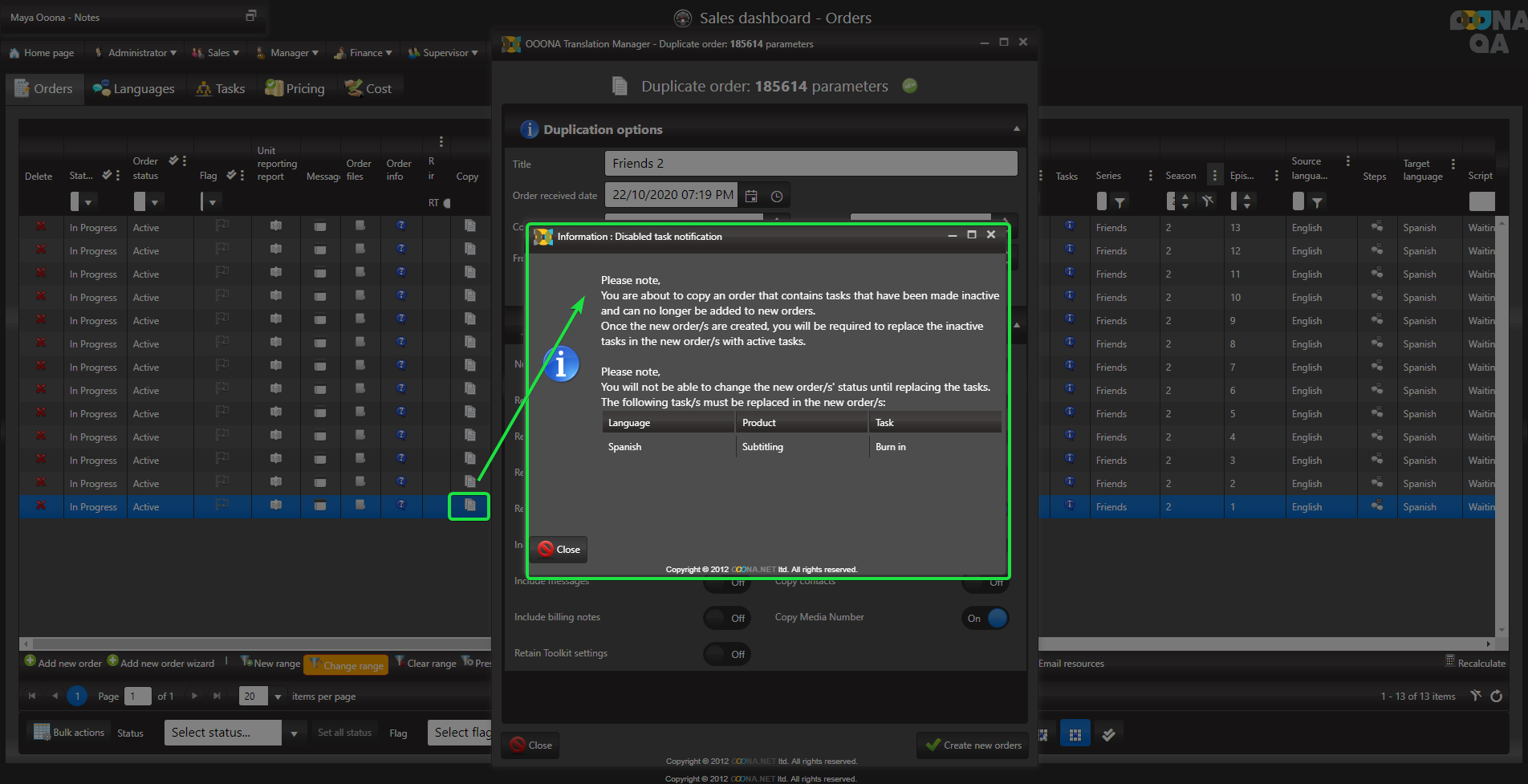Click the delete X in the first order row
Screen dimensions: 1528x784
click(x=40, y=227)
